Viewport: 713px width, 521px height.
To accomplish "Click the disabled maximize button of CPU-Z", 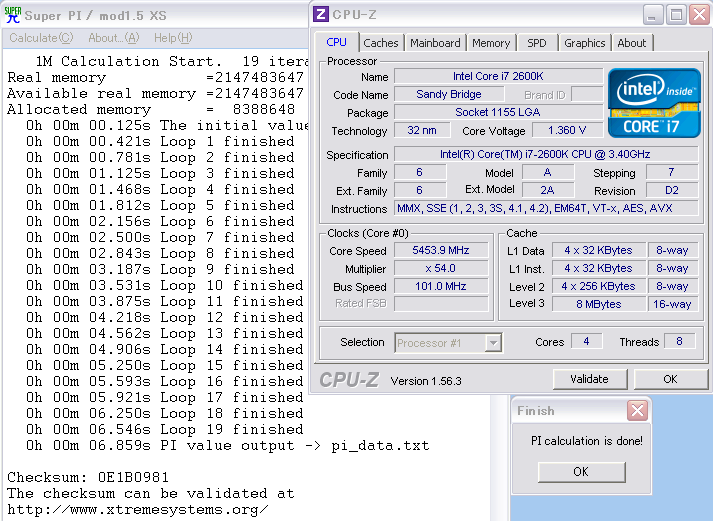I will pos(676,15).
